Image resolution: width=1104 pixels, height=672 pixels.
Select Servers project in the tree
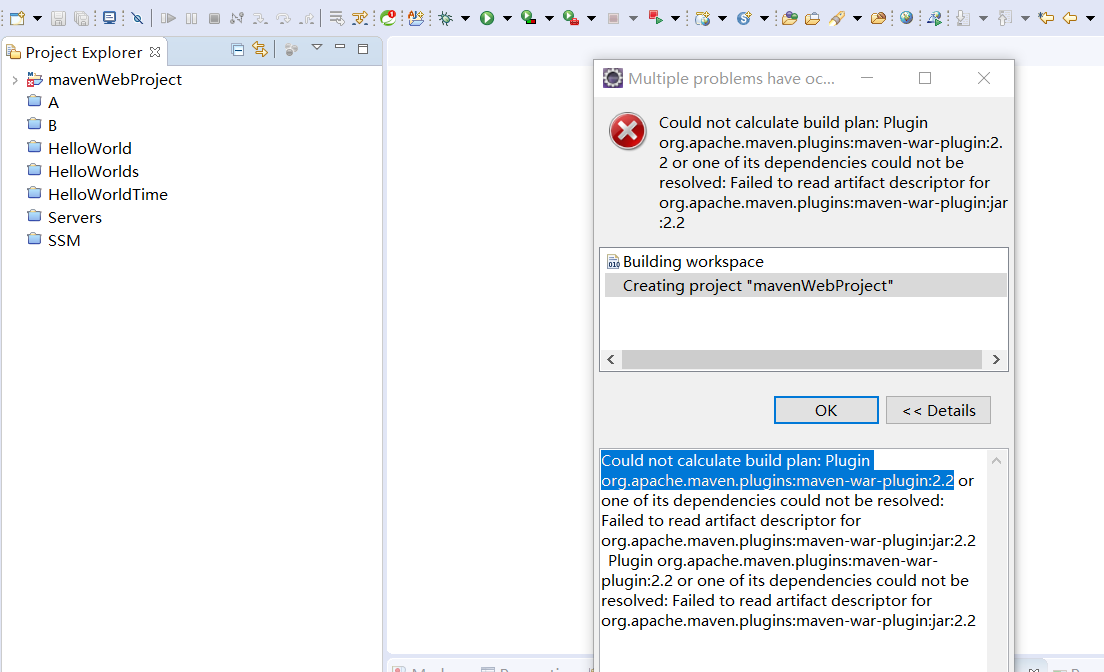74,218
